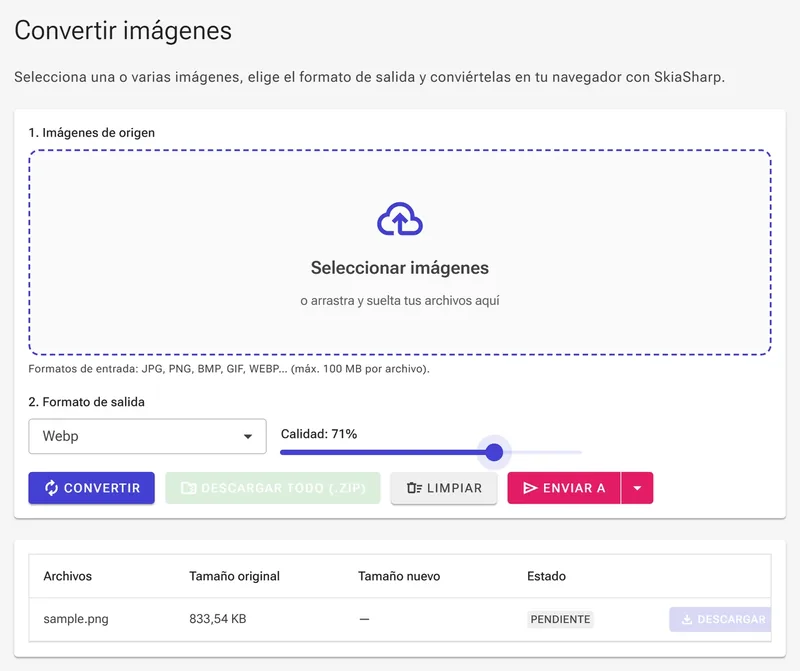Click the Tamaño original column header
This screenshot has width=800, height=671.
pyautogui.click(x=234, y=576)
